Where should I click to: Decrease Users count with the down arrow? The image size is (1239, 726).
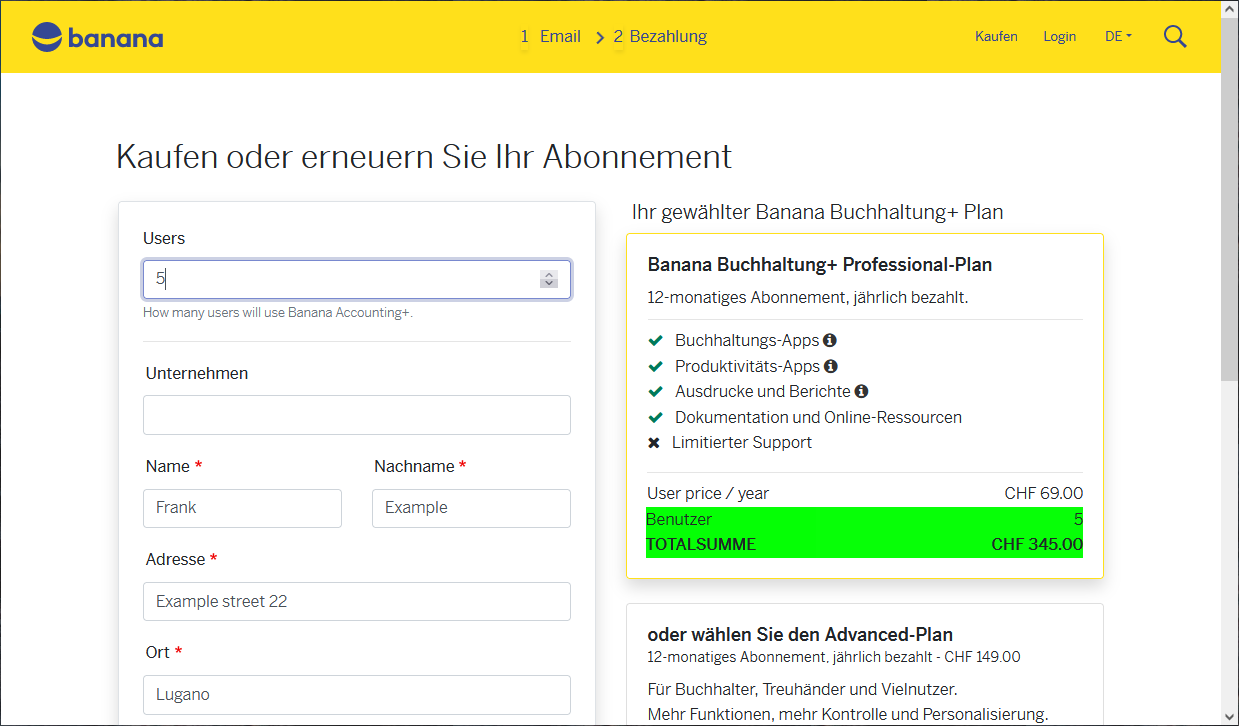coord(548,284)
